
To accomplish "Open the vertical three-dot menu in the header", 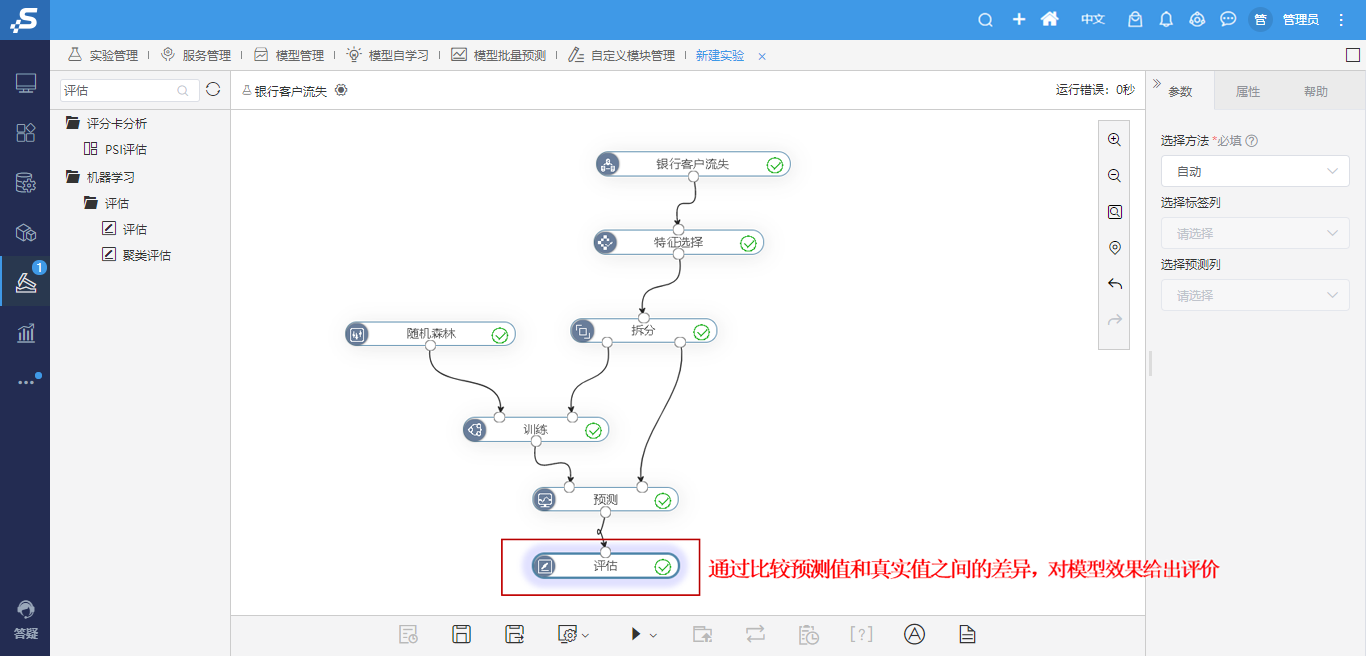I will [1342, 20].
